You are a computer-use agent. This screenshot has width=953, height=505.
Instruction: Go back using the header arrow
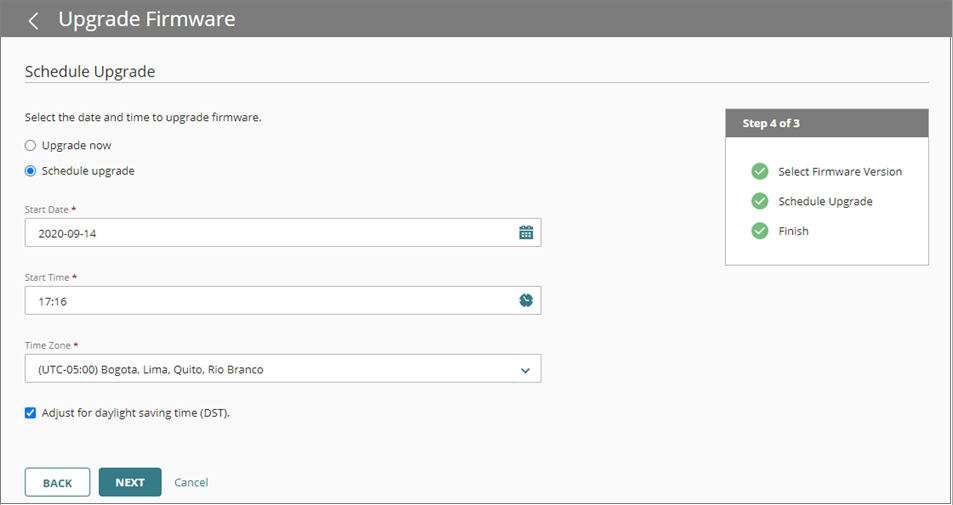[x=33, y=21]
